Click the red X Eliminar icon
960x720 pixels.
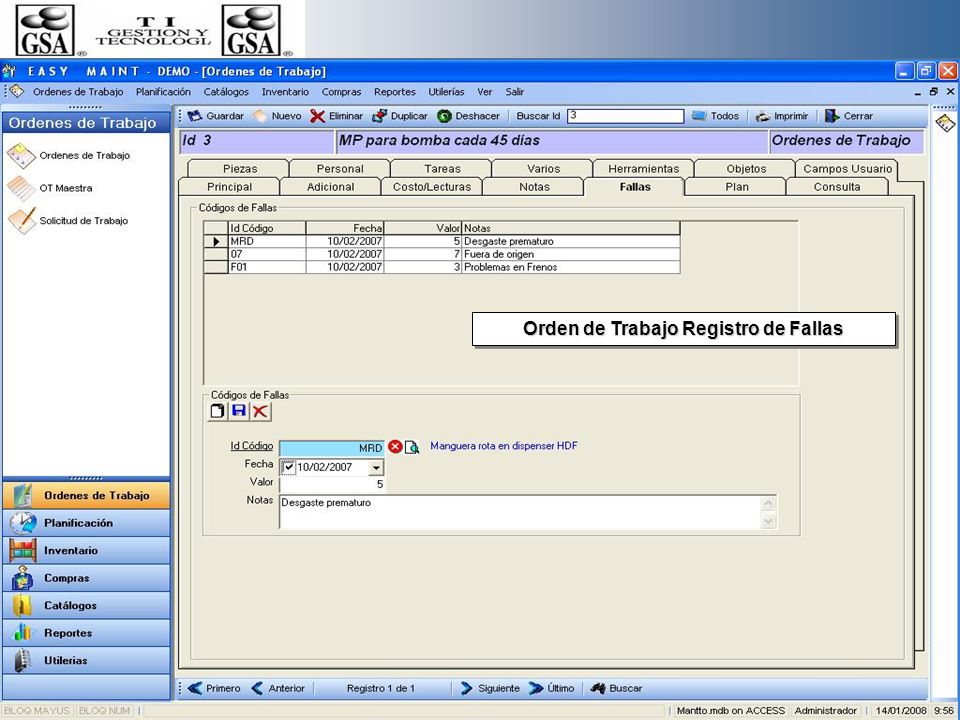[317, 116]
